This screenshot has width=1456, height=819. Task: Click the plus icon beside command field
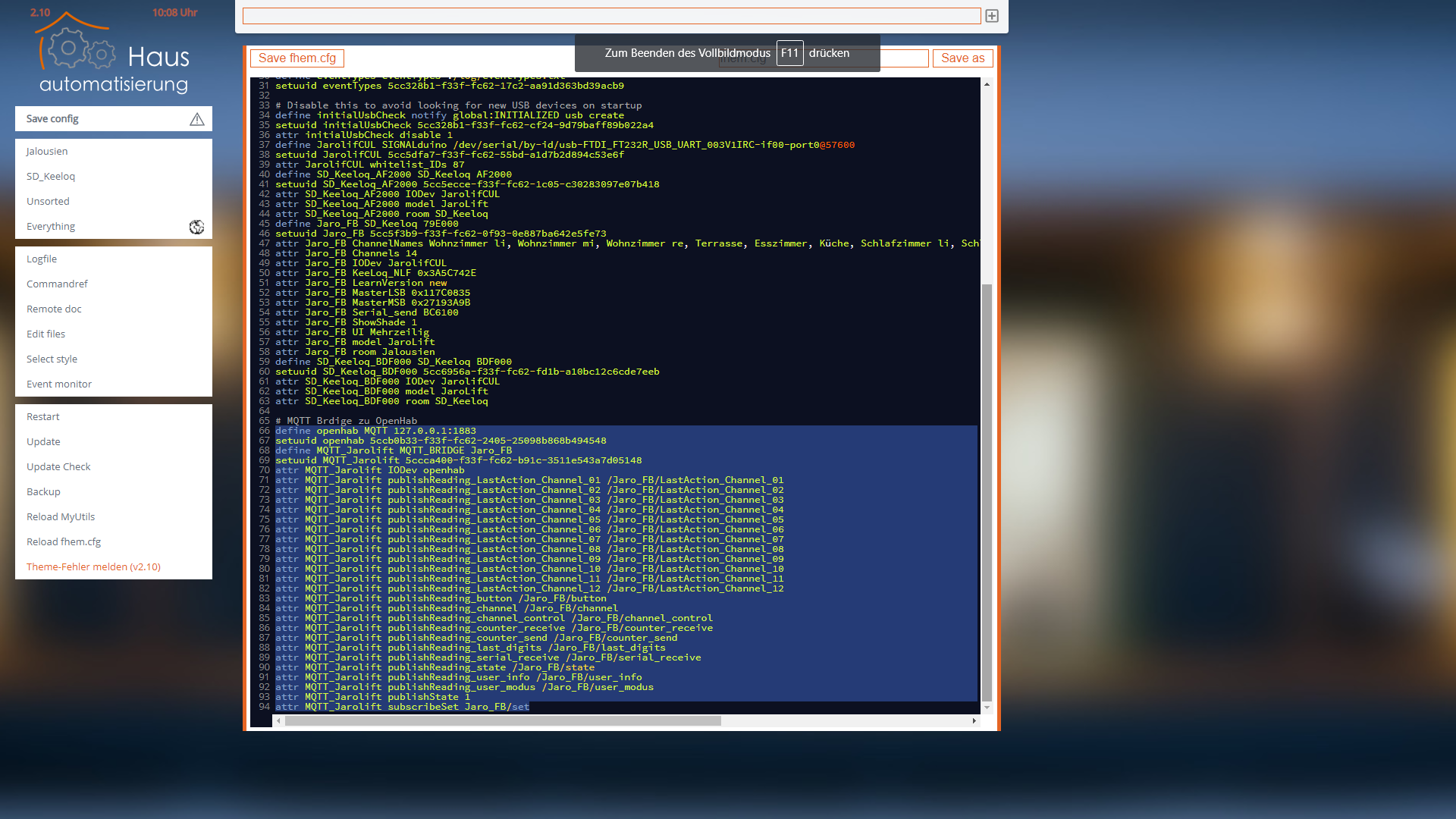[x=992, y=16]
